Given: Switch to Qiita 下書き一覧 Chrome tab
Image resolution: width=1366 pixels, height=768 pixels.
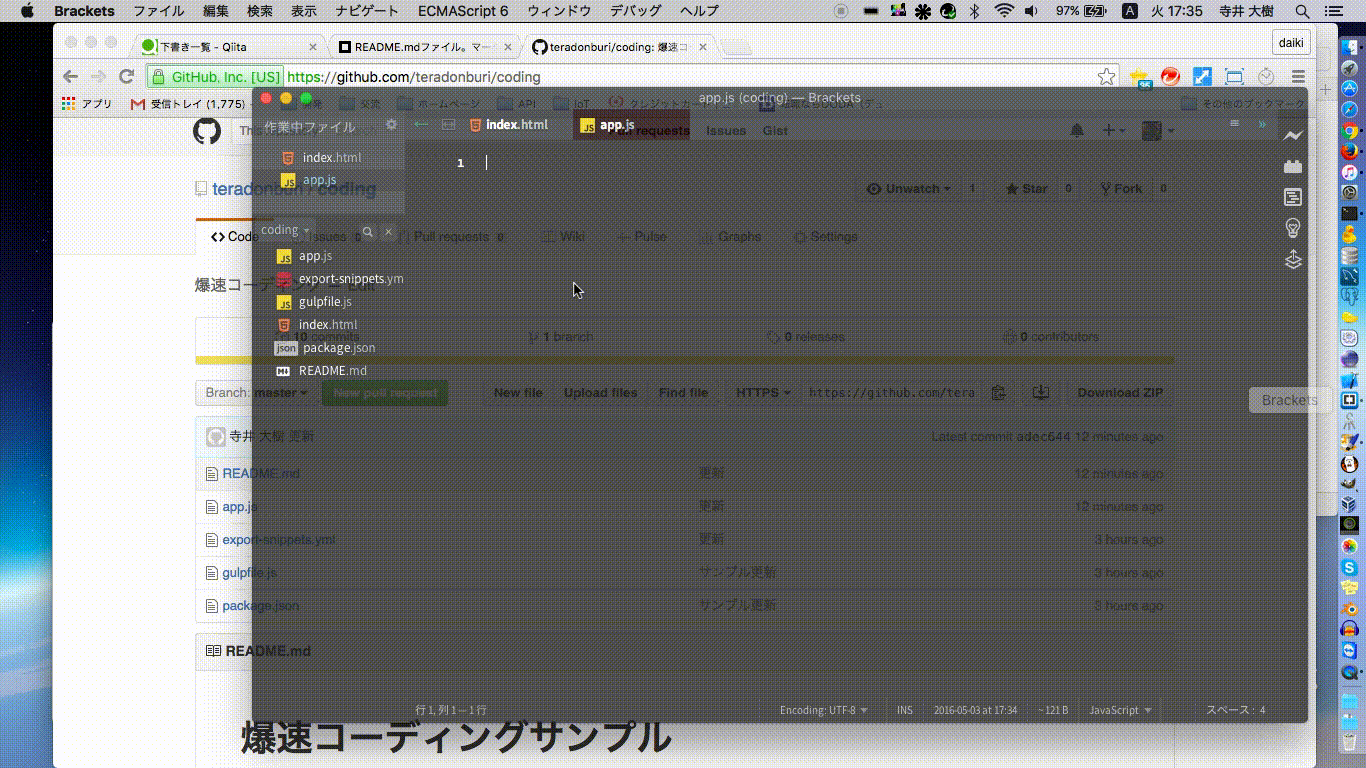Looking at the screenshot, I should (x=230, y=47).
